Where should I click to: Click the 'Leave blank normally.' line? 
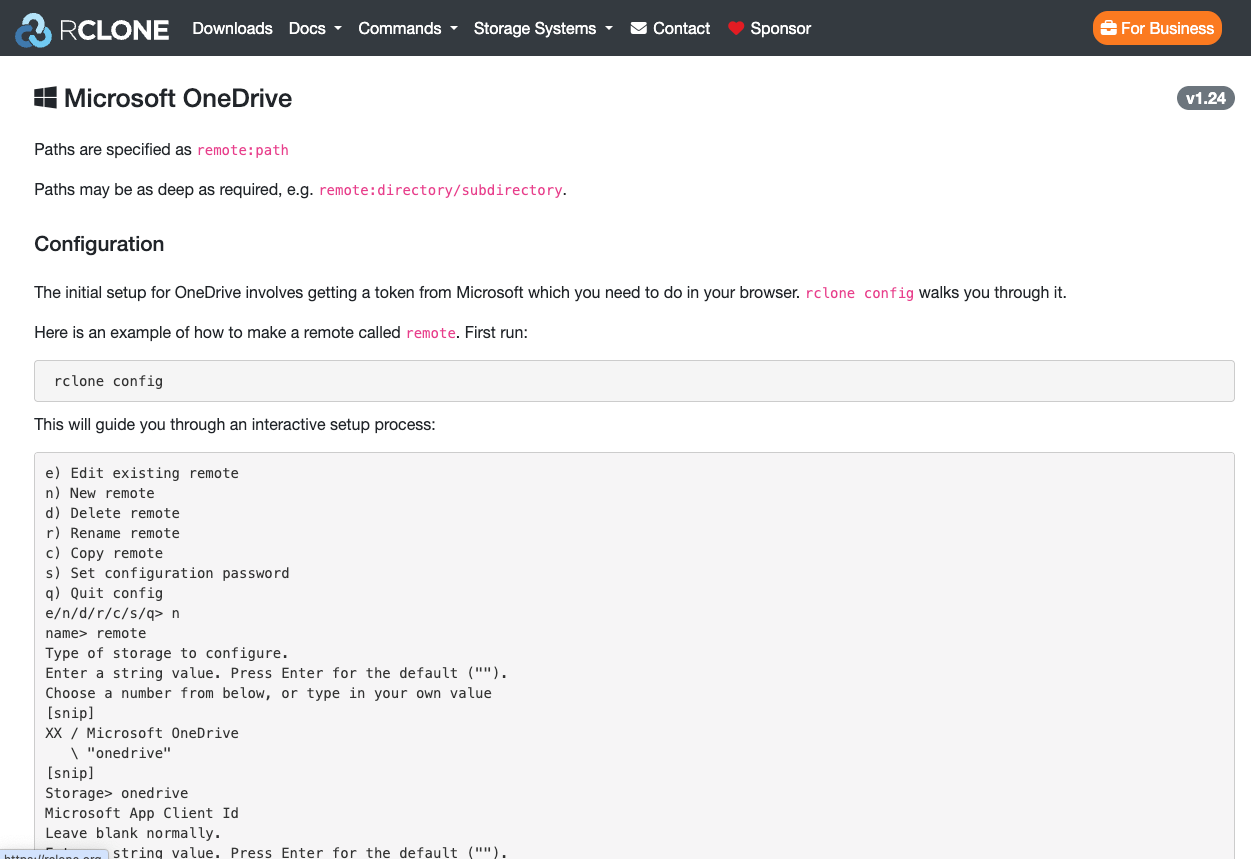click(133, 833)
